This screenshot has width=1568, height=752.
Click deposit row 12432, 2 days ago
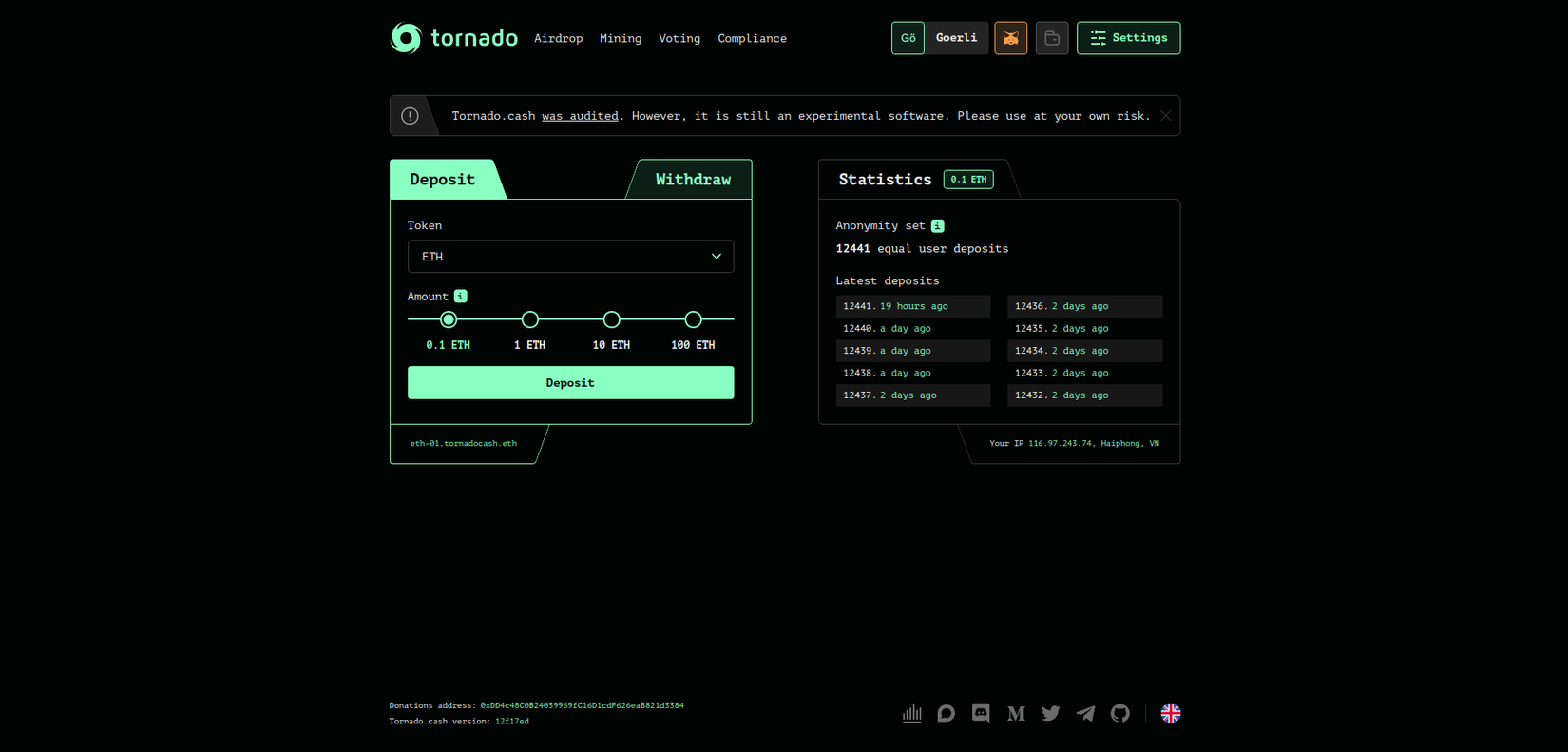pos(1084,395)
